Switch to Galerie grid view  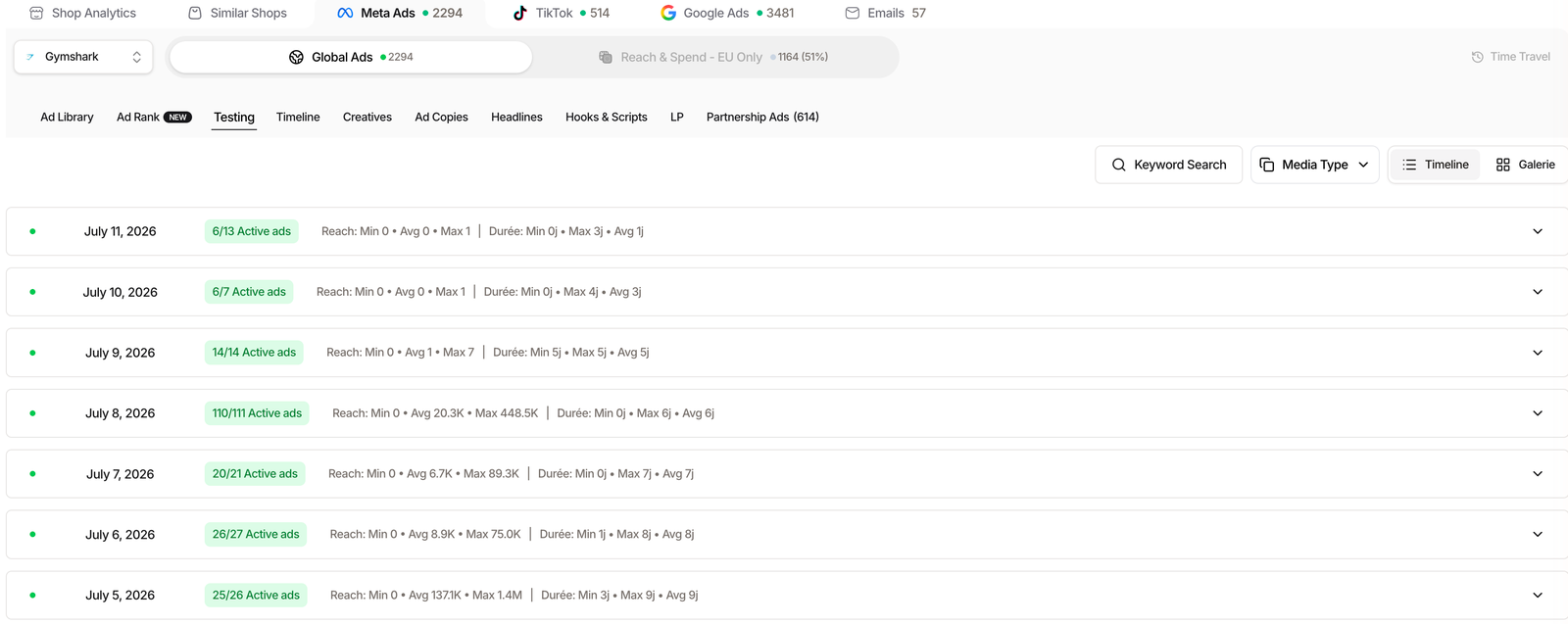(1525, 165)
